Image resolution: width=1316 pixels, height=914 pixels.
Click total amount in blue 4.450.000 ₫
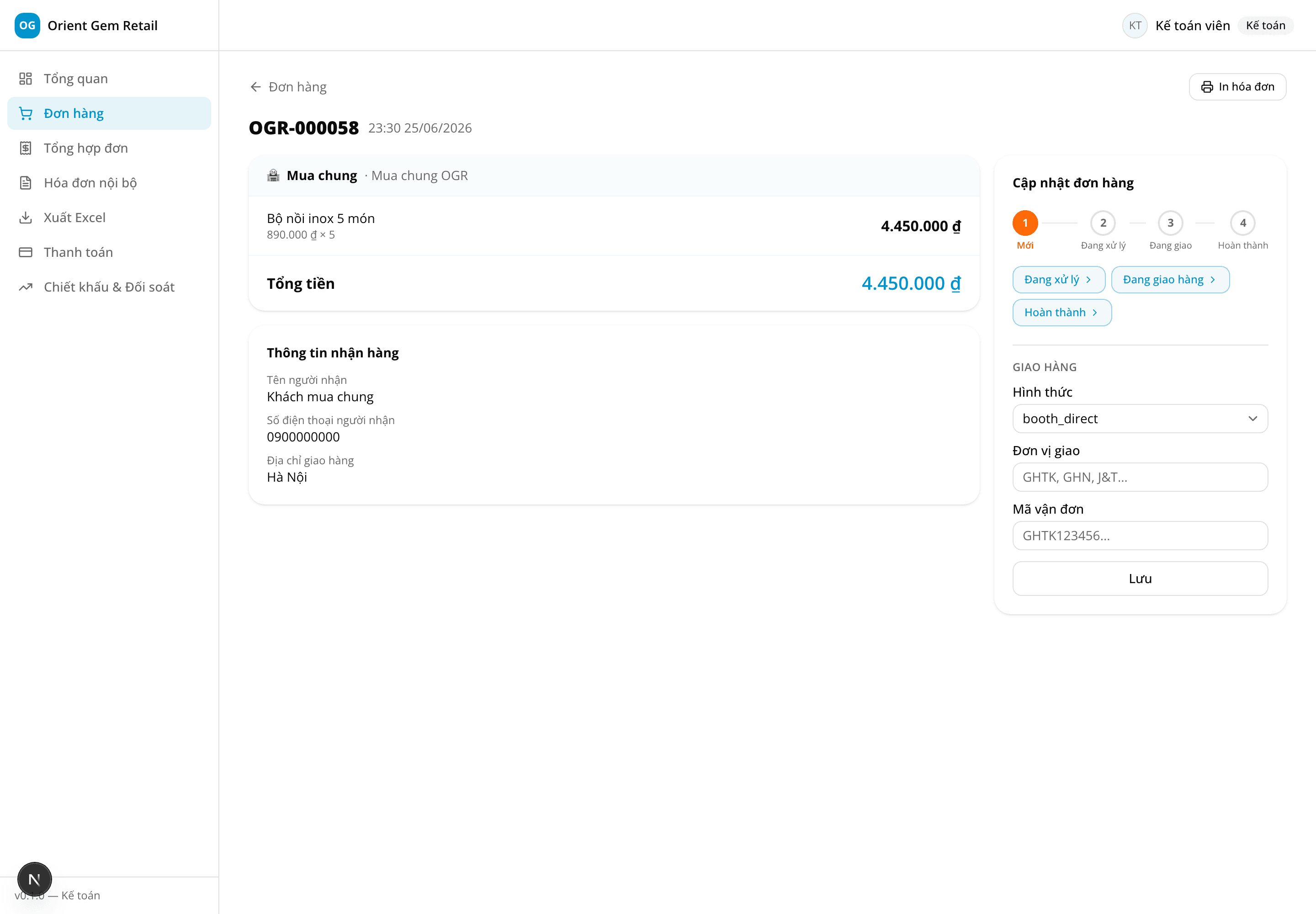point(911,283)
